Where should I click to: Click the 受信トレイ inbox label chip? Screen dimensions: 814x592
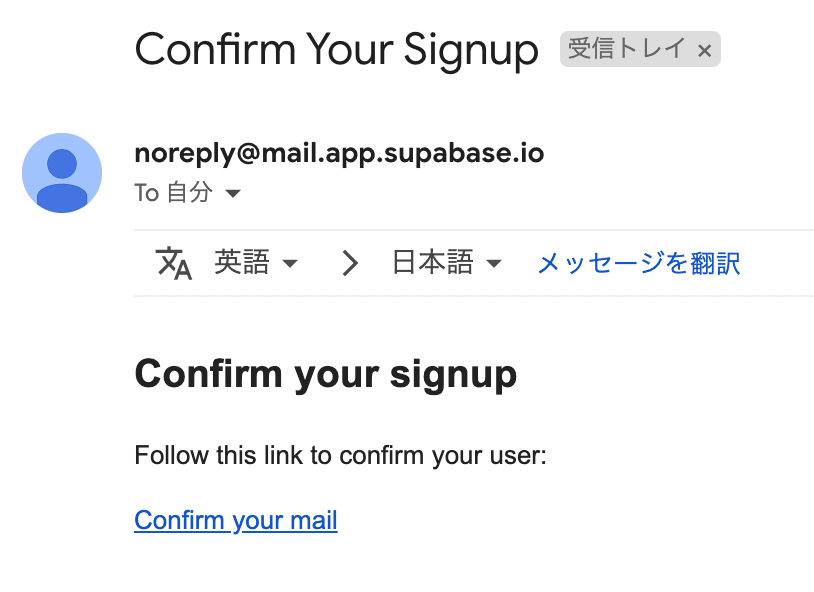(x=640, y=49)
